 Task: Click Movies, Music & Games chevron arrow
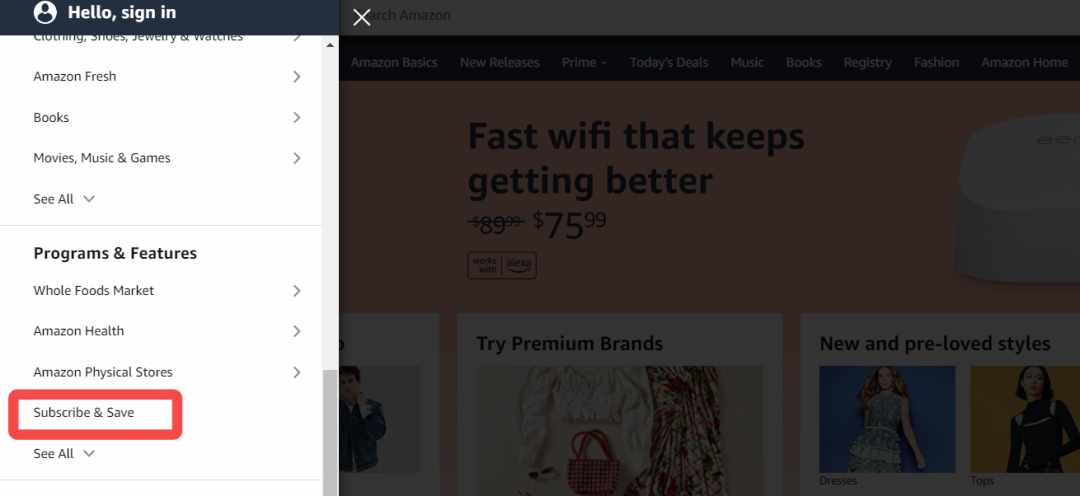click(297, 158)
